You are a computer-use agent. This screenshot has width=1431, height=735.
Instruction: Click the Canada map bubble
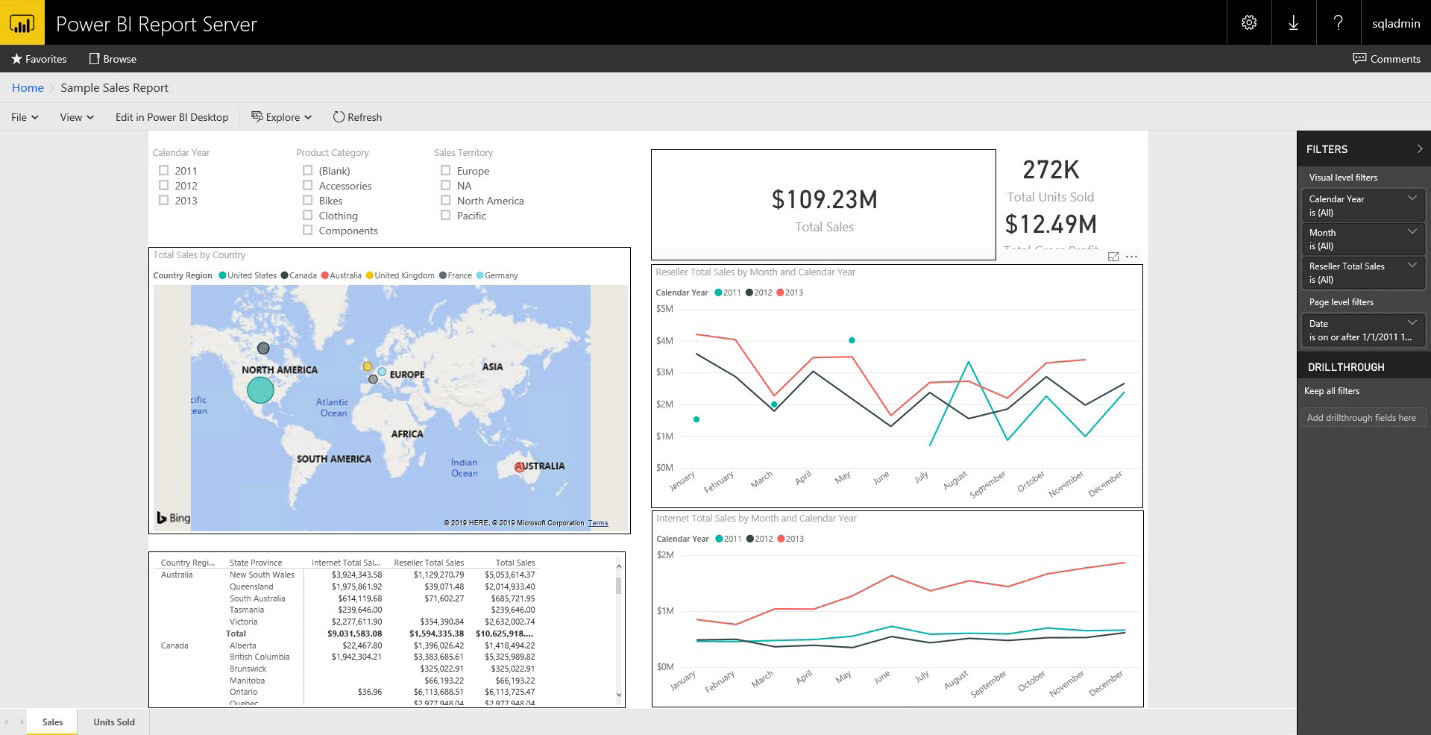(x=263, y=348)
